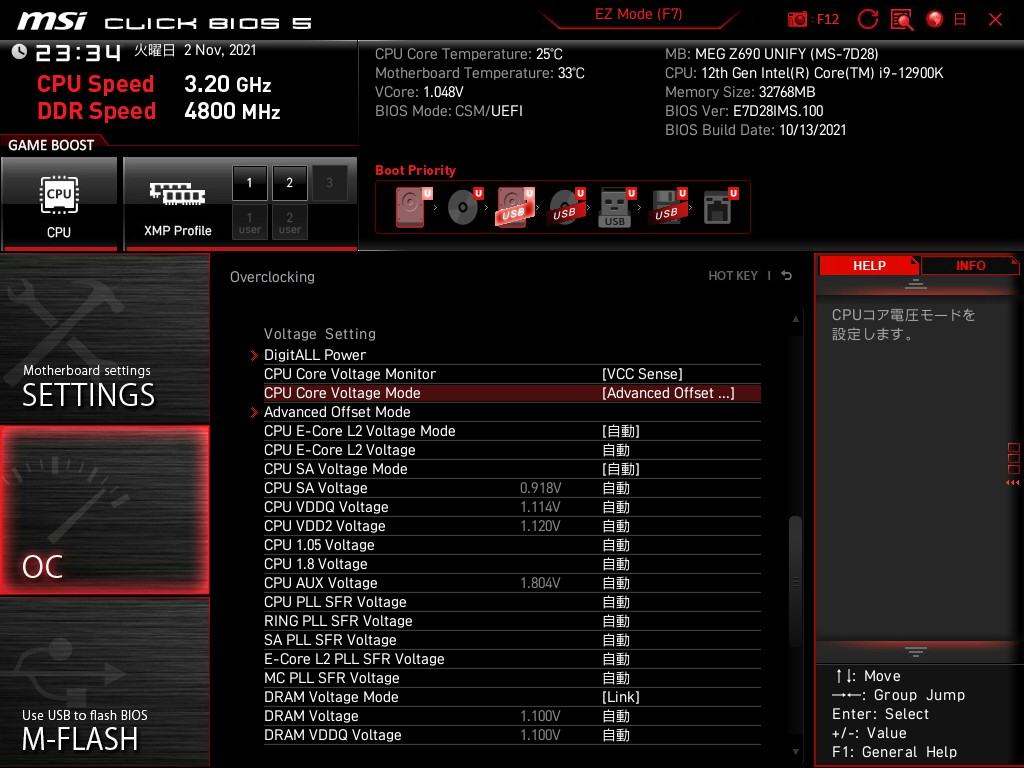The image size is (1024, 768).
Task: Click the HOT KEY label
Action: tap(733, 276)
